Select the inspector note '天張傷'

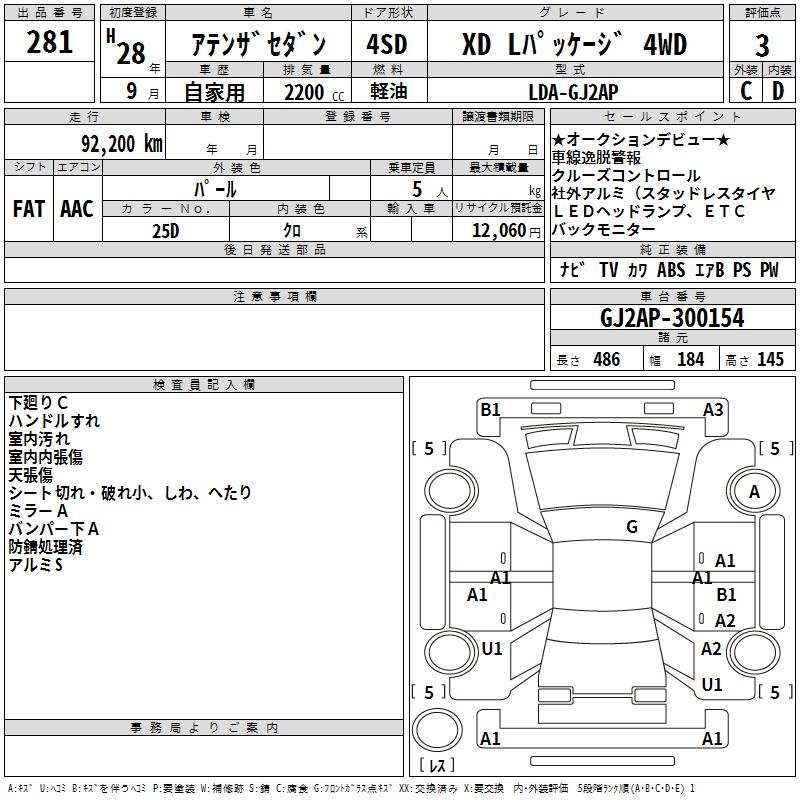31,475
